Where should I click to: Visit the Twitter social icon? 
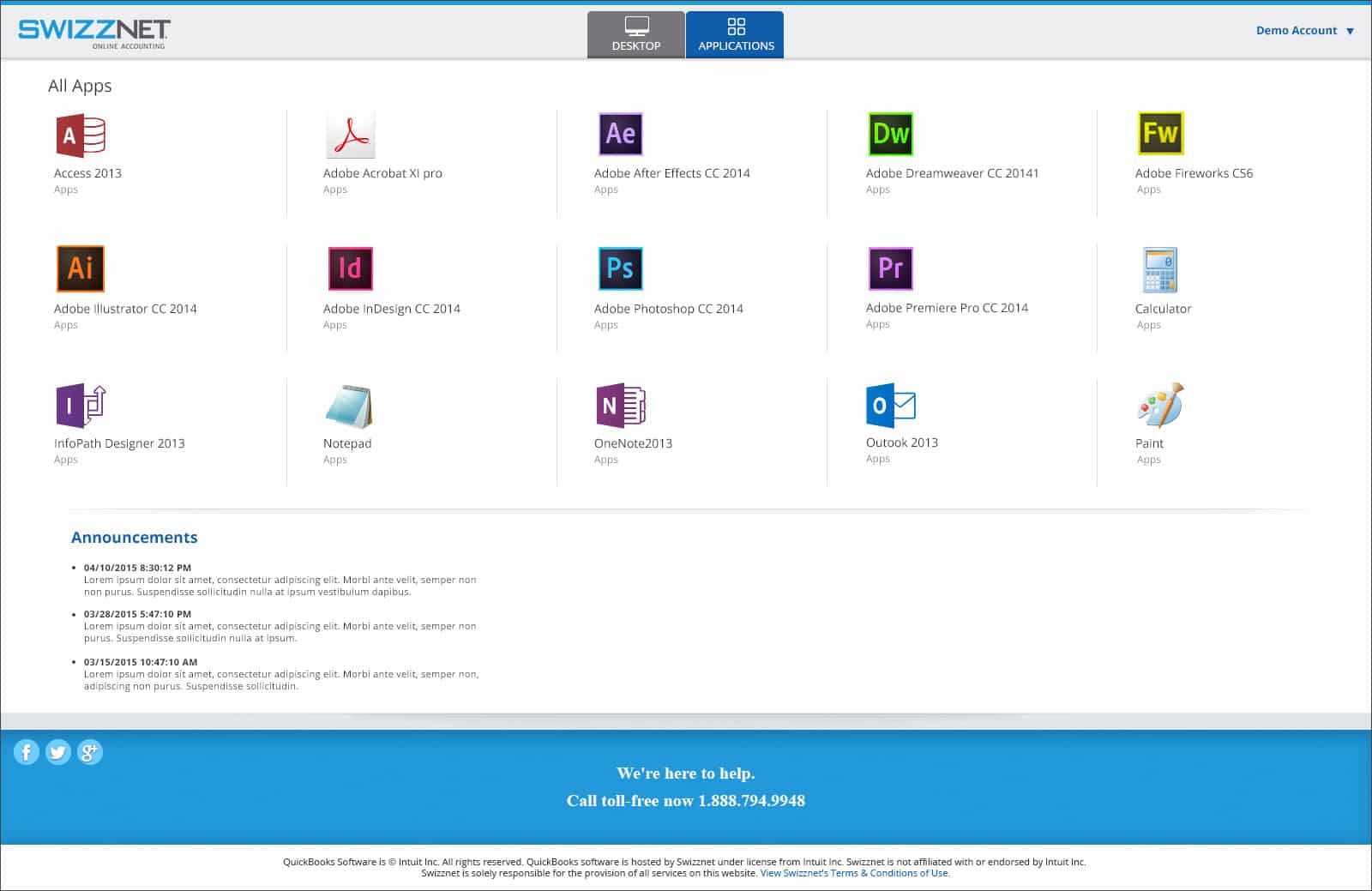[x=58, y=752]
